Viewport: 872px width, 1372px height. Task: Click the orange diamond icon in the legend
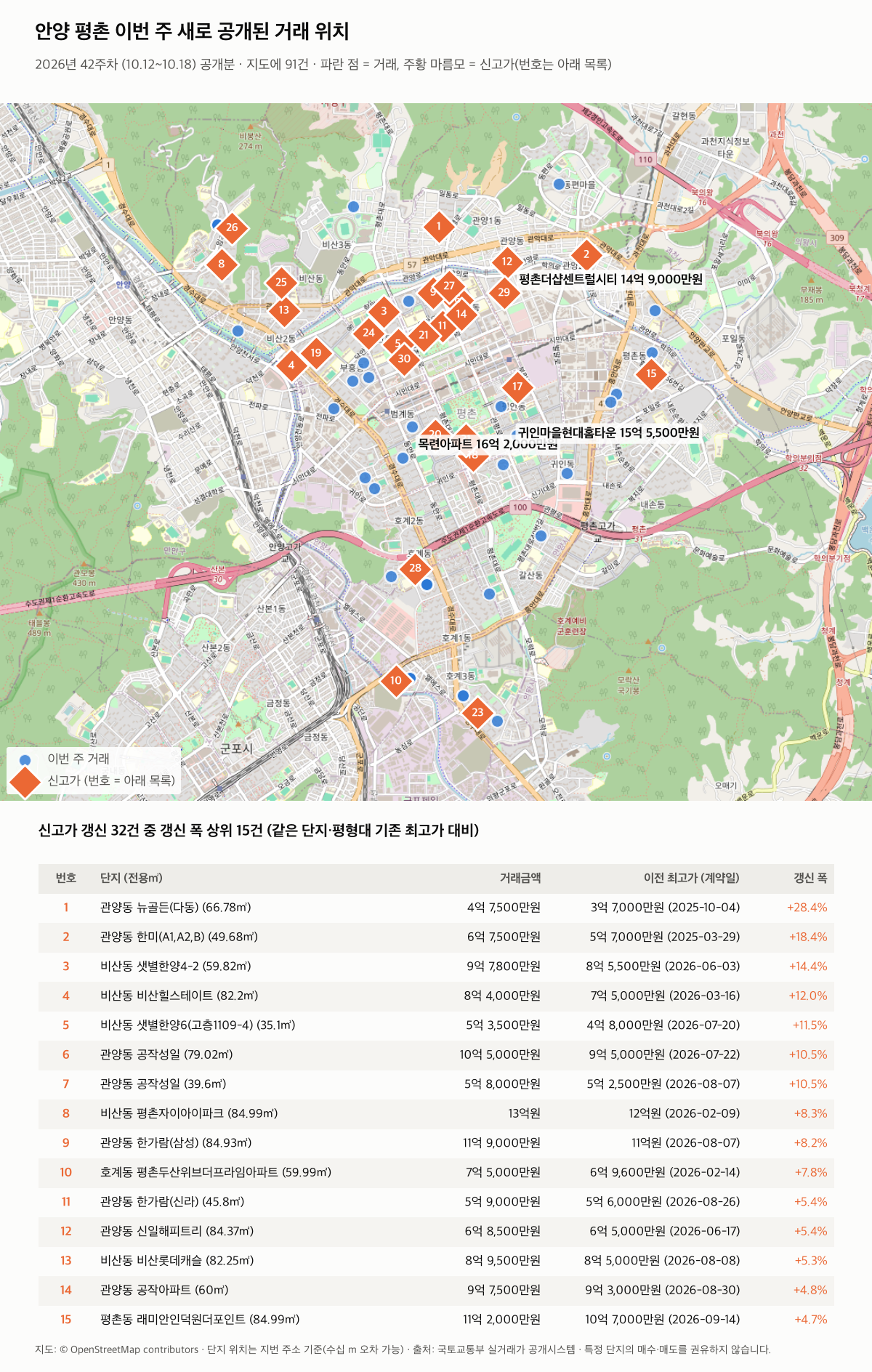tap(25, 781)
